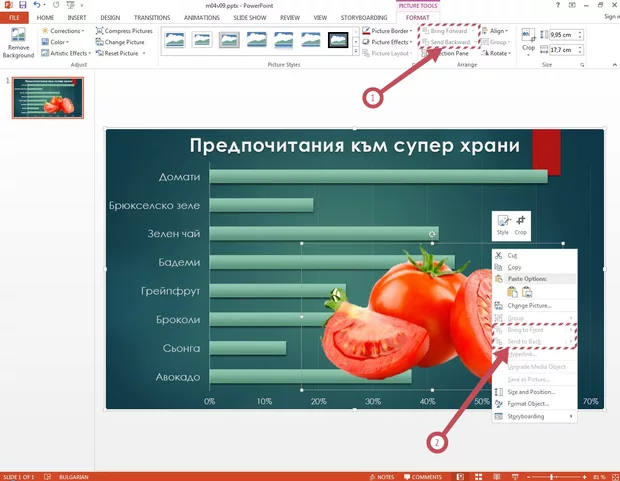This screenshot has height=481, width=620.
Task: Switch to the ANIMATIONS tab
Action: 202,18
